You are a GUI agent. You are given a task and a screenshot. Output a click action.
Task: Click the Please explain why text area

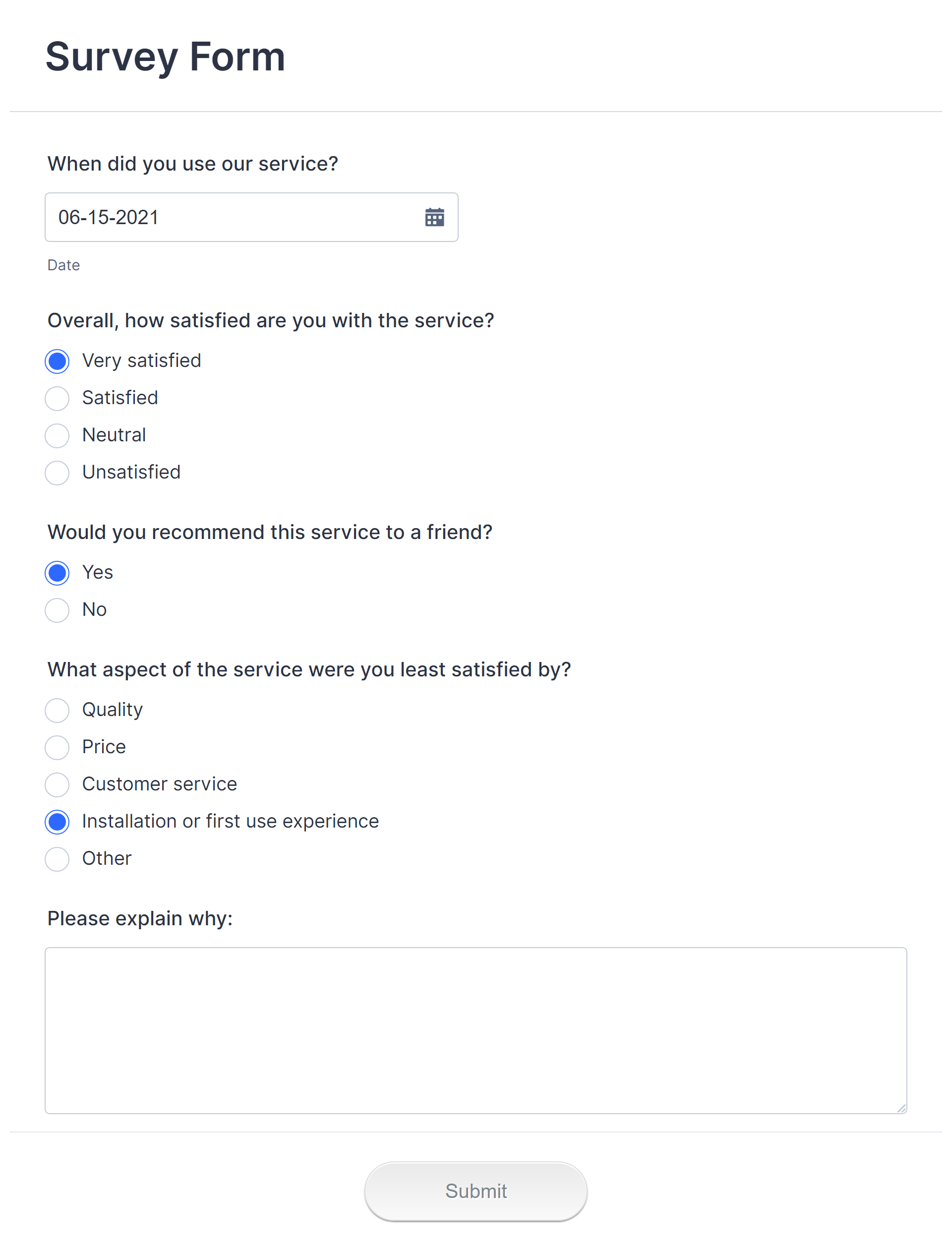[x=475, y=1030]
